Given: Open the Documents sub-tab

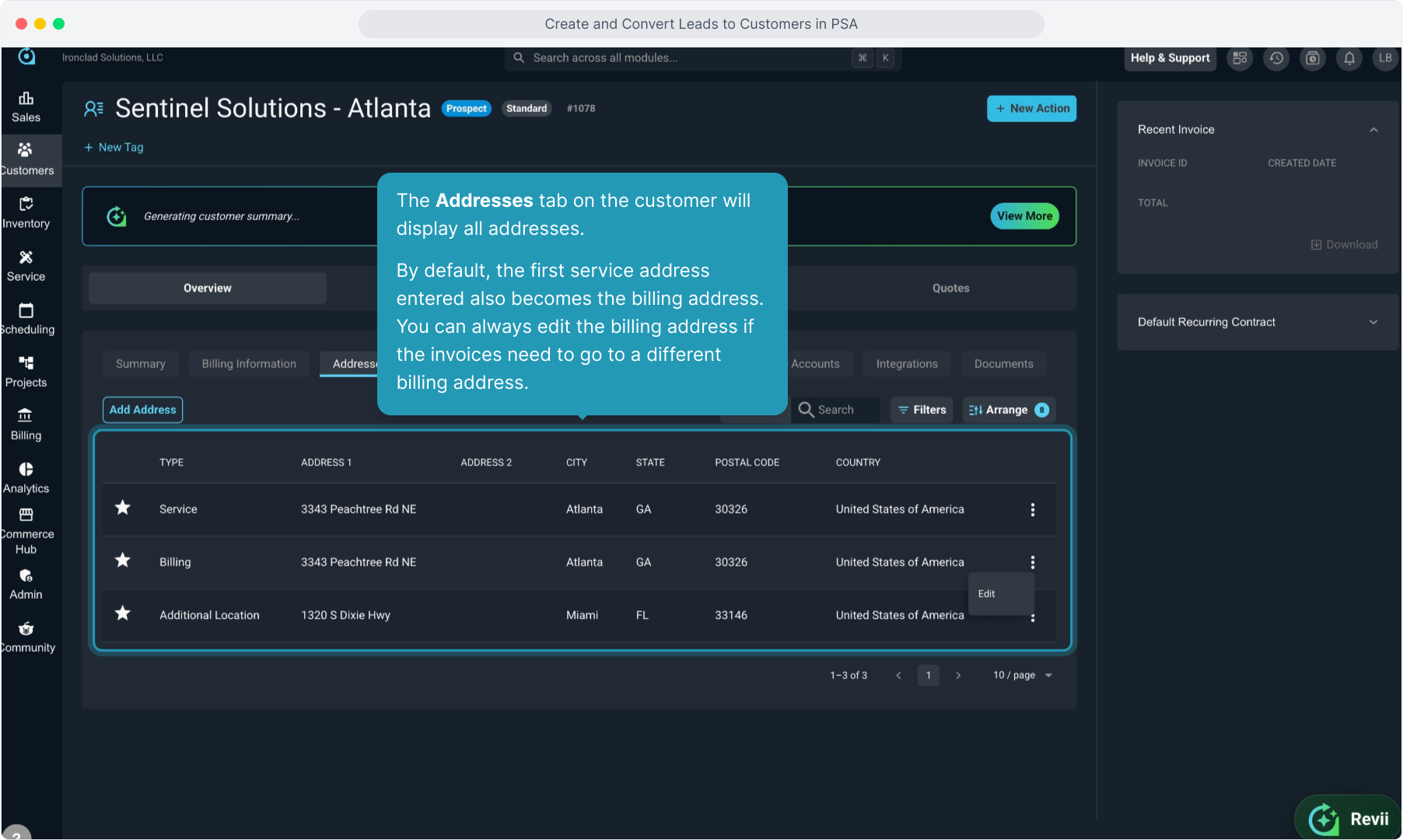Looking at the screenshot, I should coord(1003,364).
